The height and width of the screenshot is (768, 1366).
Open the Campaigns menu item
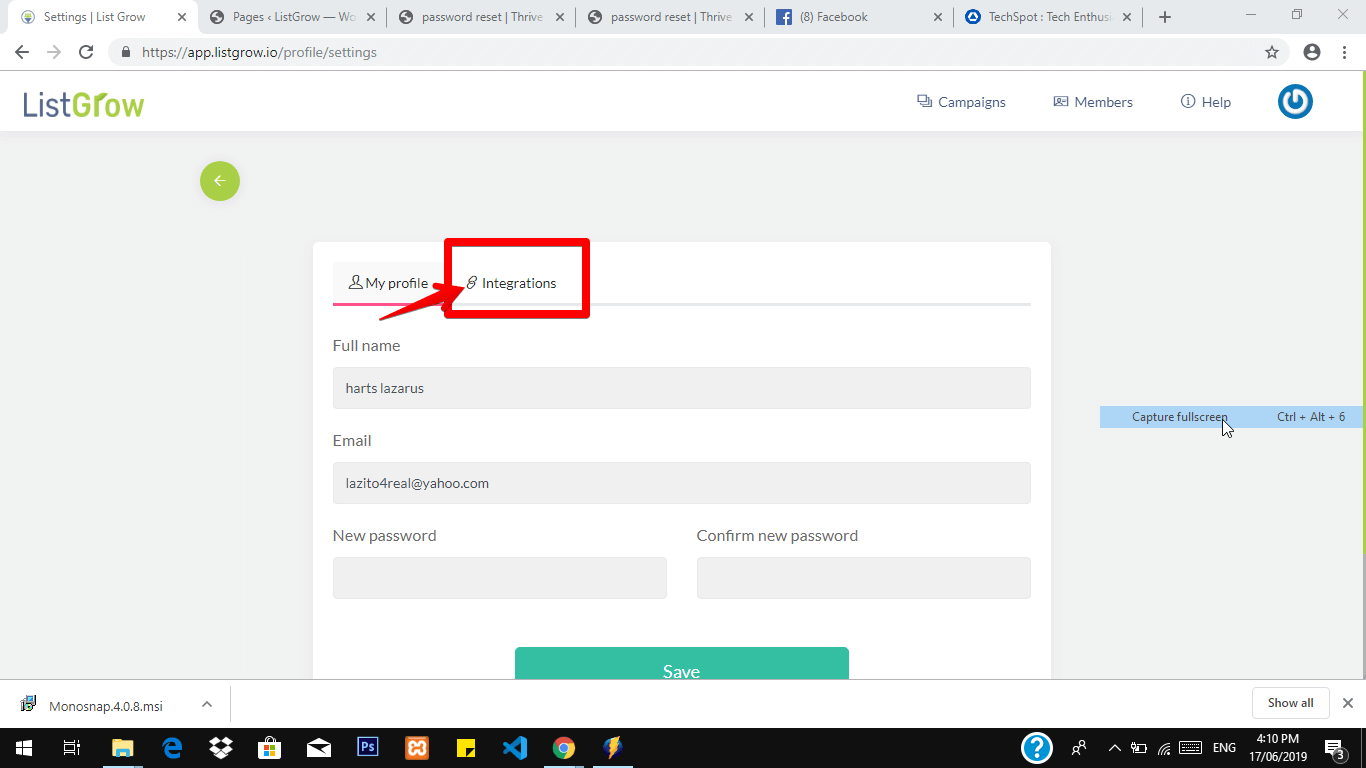pyautogui.click(x=961, y=102)
